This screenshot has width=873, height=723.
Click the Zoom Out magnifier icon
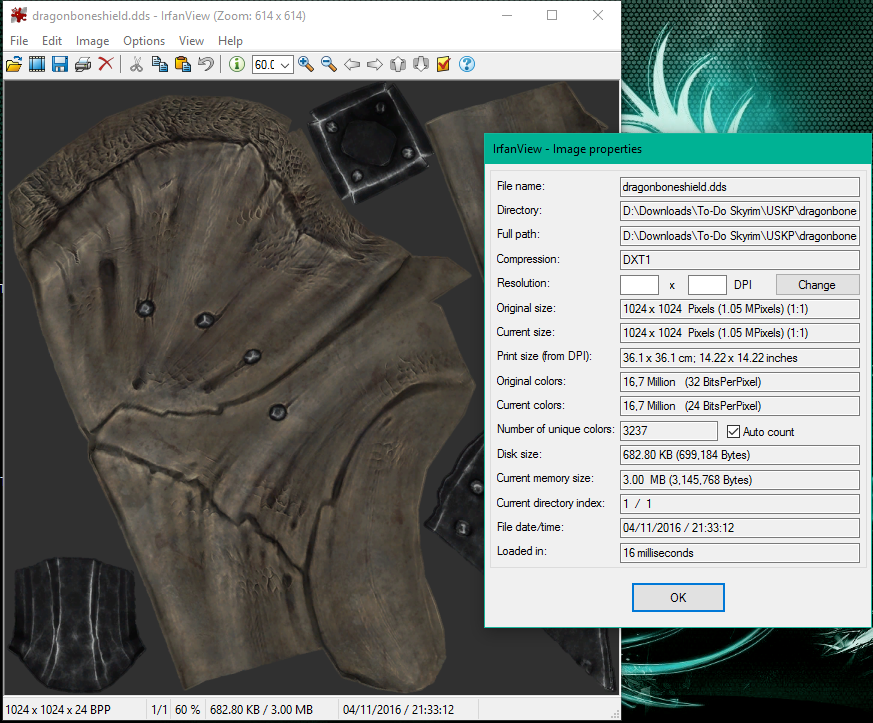tap(328, 65)
